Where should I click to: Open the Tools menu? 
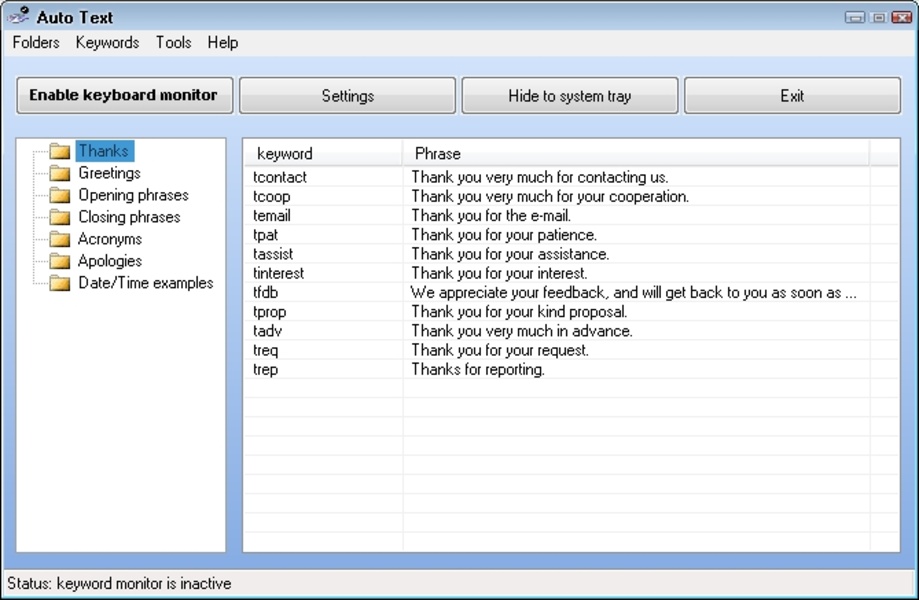[173, 43]
